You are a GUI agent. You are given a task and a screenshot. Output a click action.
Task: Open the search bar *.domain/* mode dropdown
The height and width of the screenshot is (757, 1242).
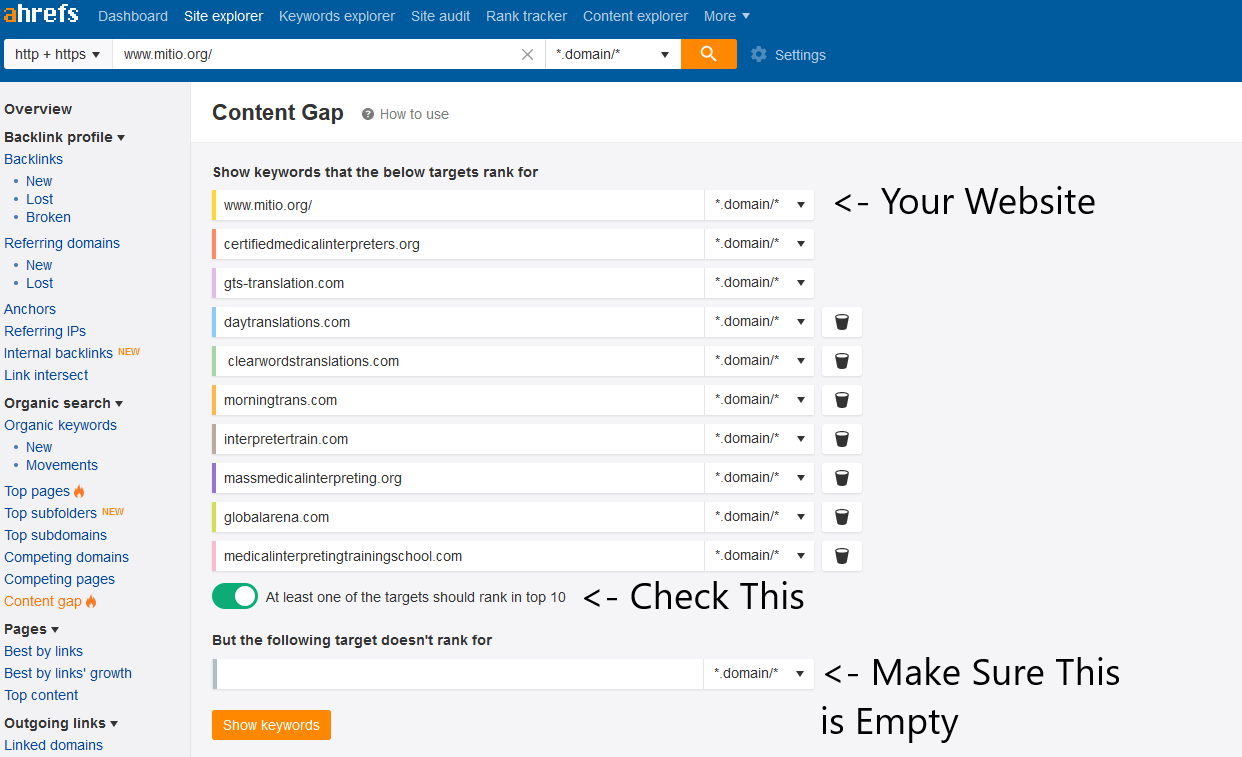pos(613,54)
